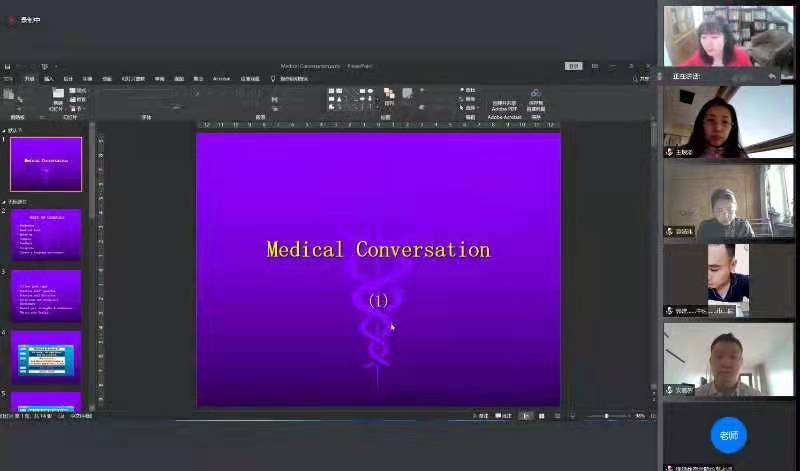The width and height of the screenshot is (800, 471).
Task: Open the Arrange tool in the ribbon
Action: pos(389,97)
